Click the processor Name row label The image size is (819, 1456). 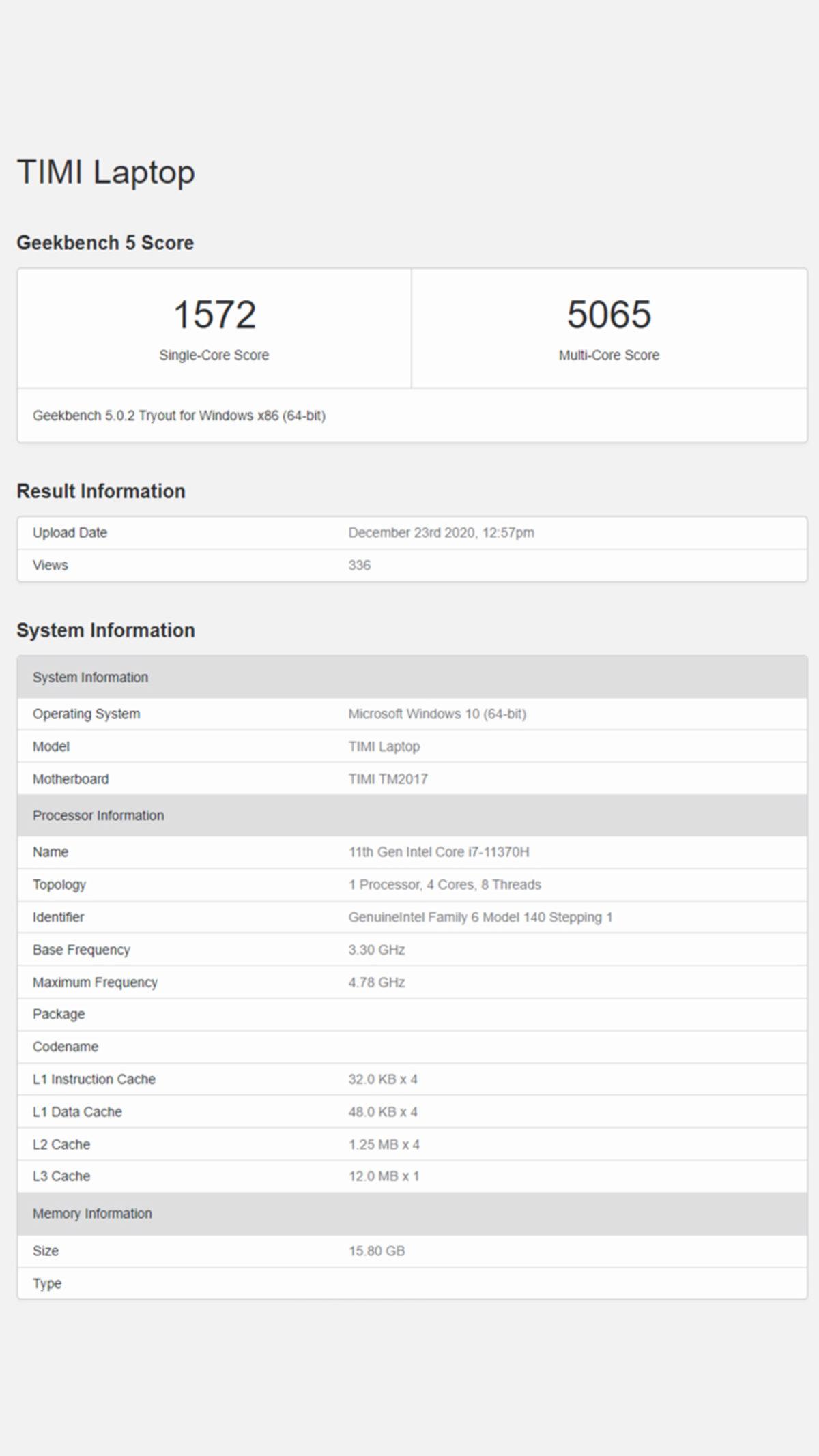tap(51, 852)
